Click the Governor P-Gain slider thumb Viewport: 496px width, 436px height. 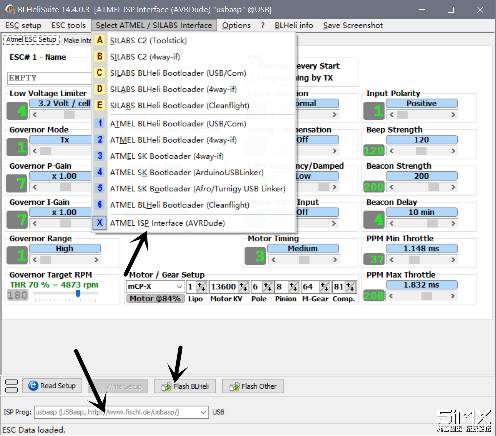65,187
